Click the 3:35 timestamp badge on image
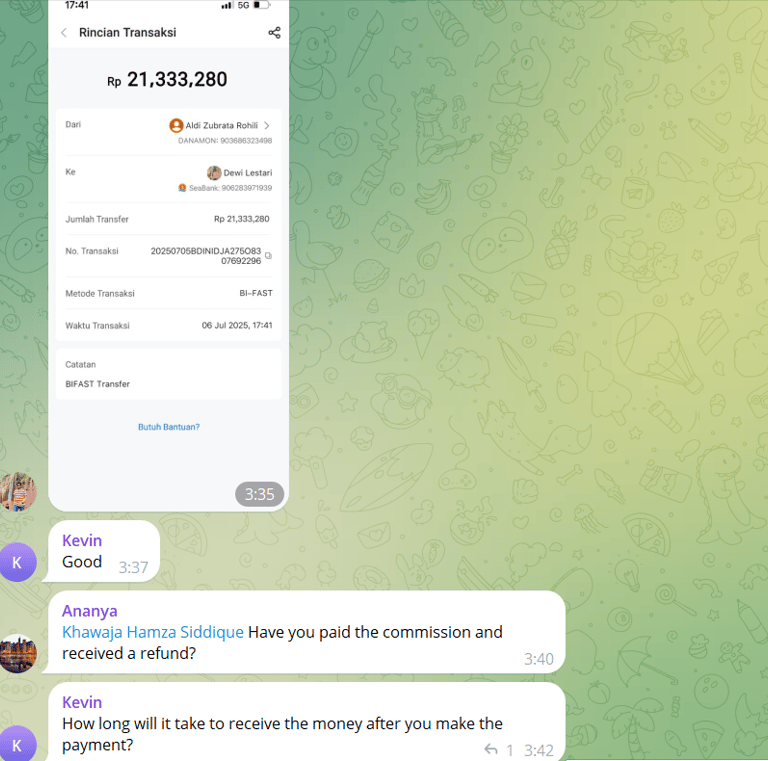Viewport: 768px width, 761px height. pyautogui.click(x=260, y=494)
